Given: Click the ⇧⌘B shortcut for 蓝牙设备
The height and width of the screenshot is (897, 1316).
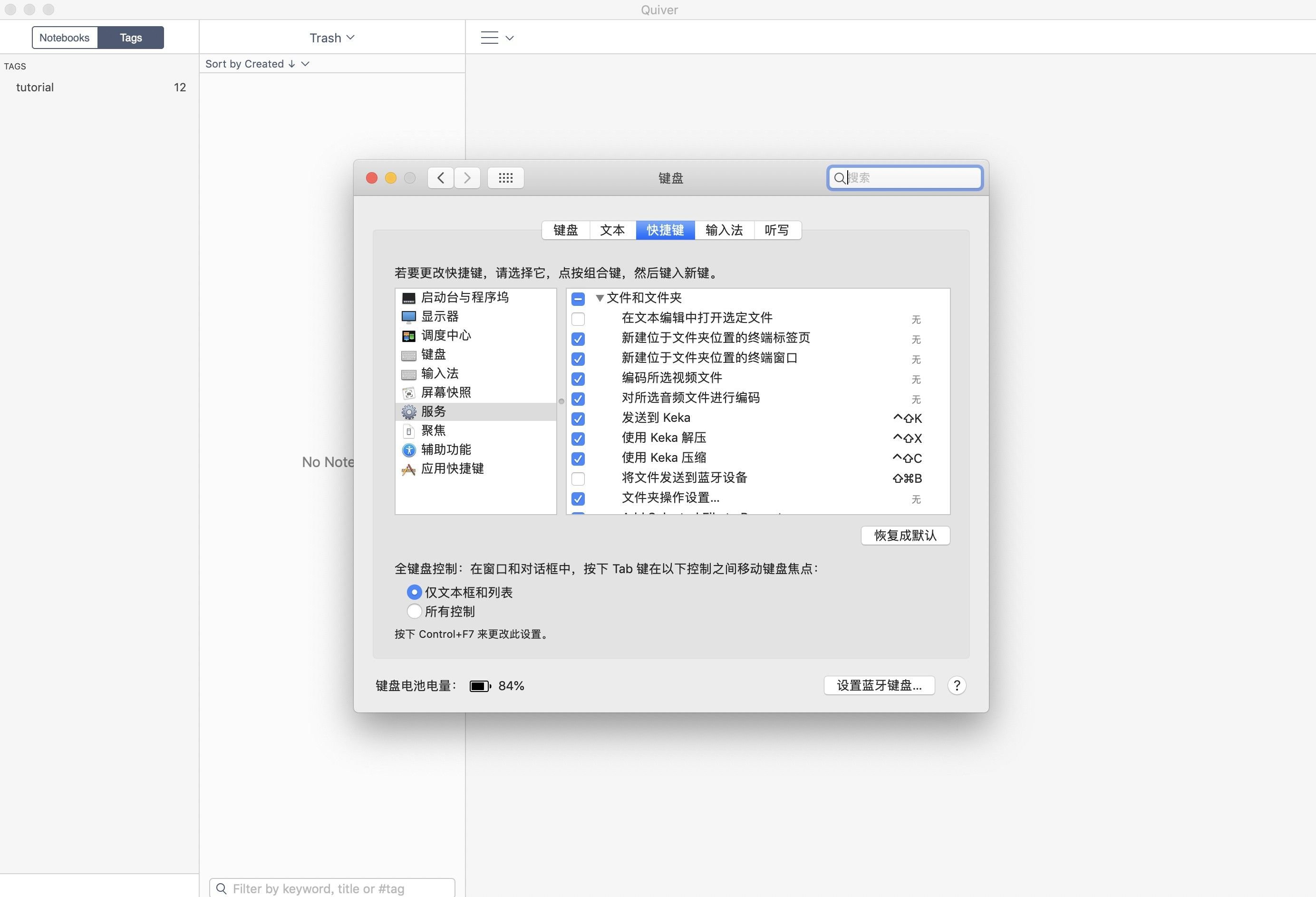Looking at the screenshot, I should 907,478.
